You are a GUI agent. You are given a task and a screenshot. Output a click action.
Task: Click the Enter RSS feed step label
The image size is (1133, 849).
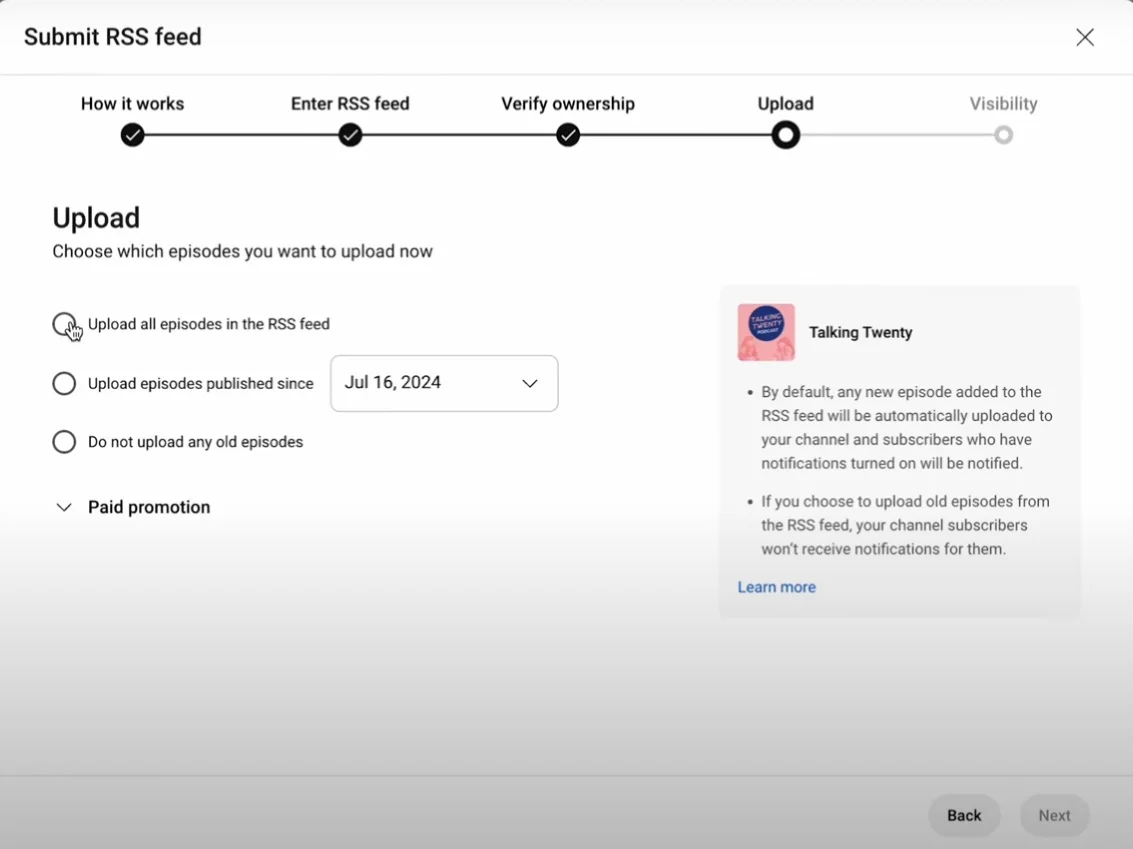click(350, 103)
